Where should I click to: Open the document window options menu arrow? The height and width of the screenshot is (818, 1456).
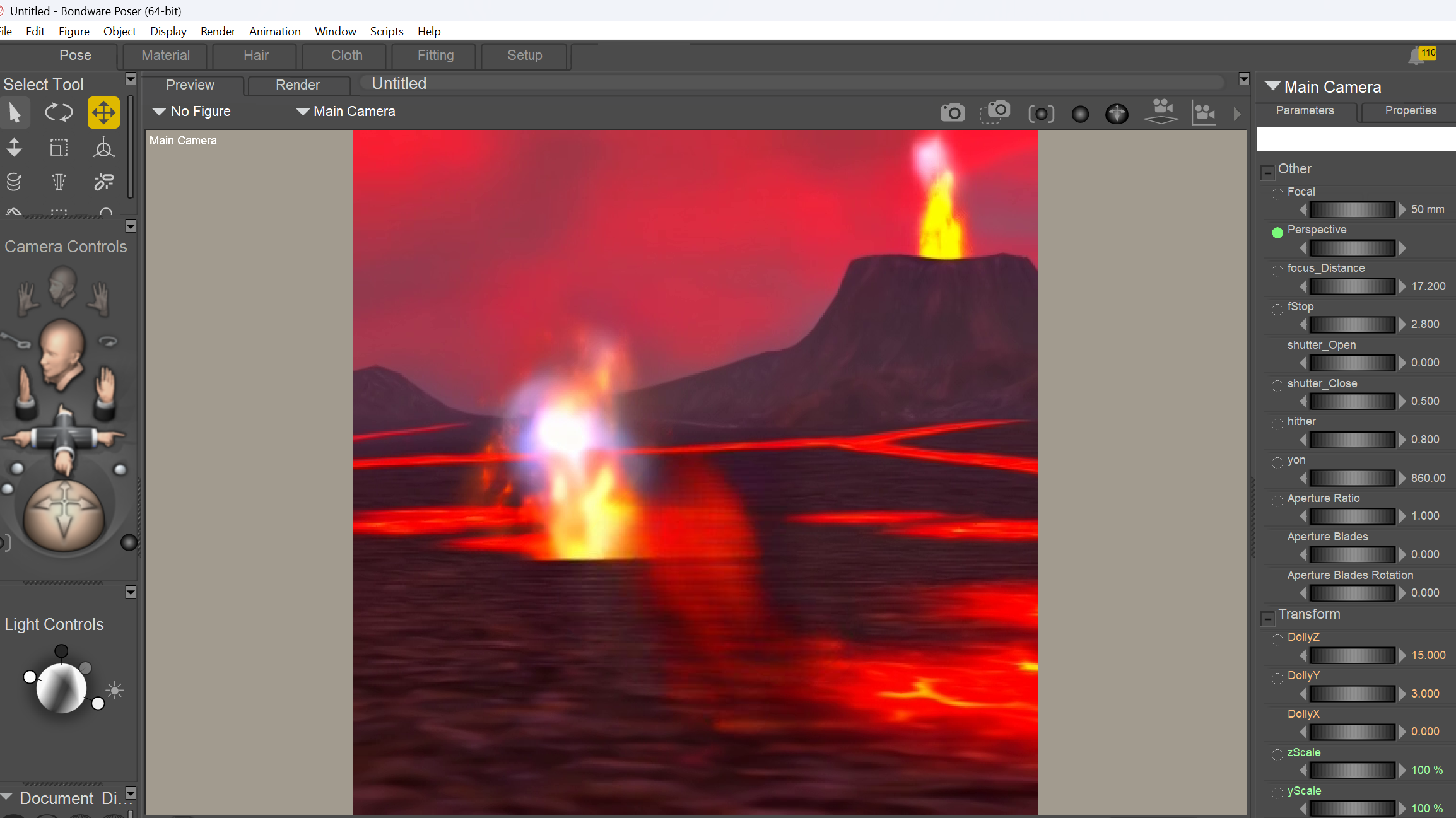tap(1243, 79)
